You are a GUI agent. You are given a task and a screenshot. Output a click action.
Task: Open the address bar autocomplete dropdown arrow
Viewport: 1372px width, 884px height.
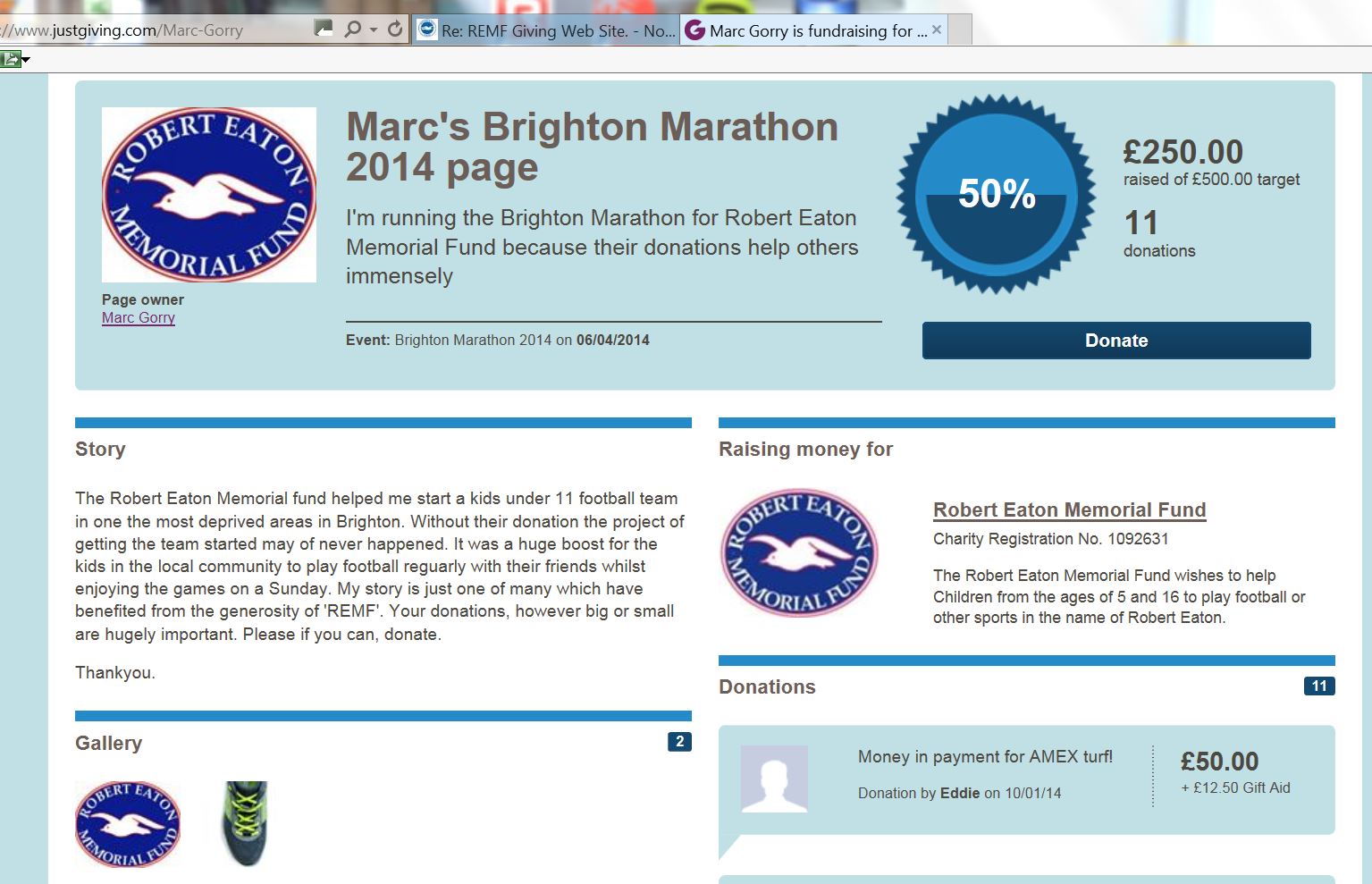(374, 30)
